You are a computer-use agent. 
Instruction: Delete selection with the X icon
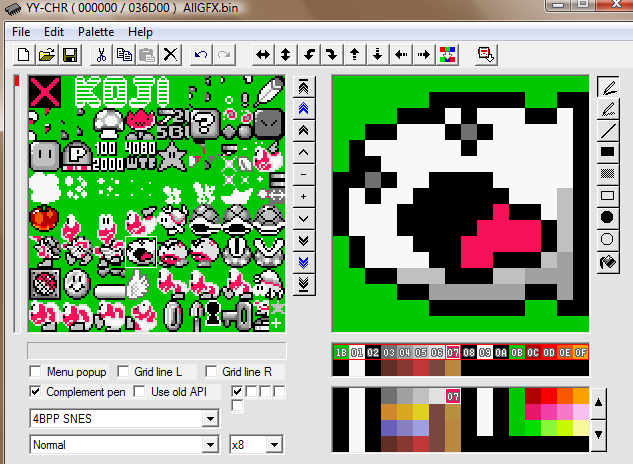[170, 55]
